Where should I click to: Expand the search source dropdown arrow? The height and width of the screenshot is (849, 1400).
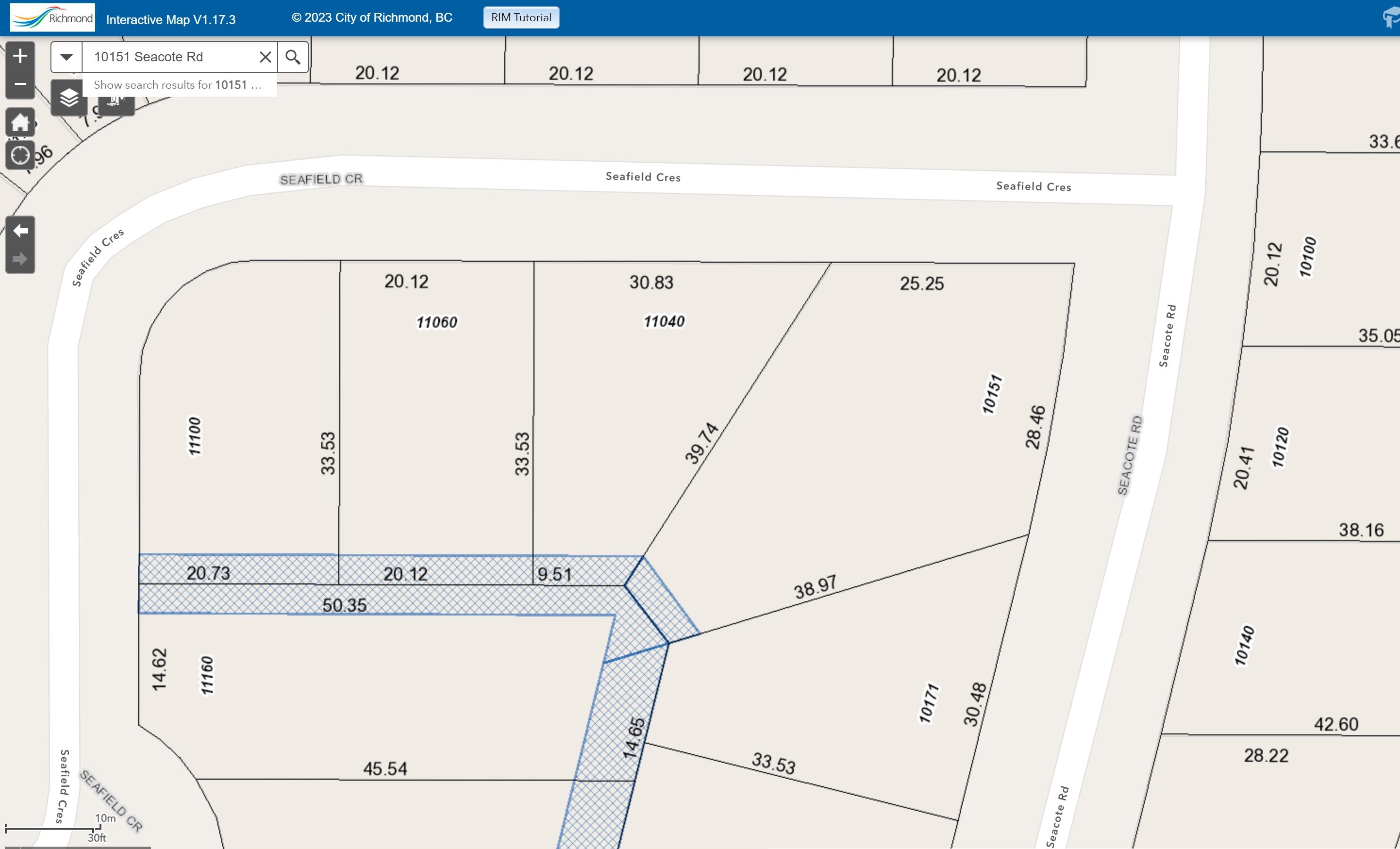click(67, 57)
